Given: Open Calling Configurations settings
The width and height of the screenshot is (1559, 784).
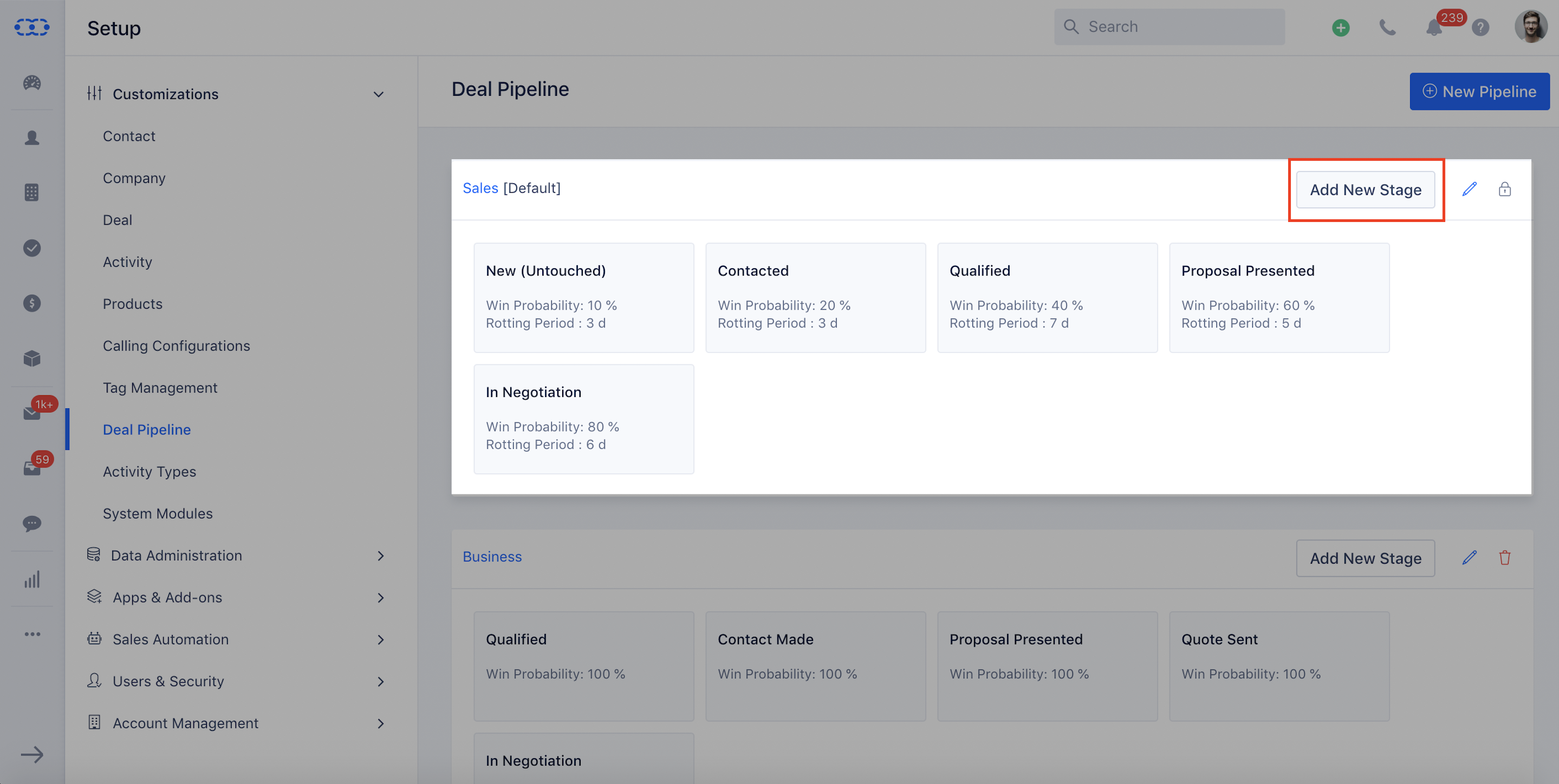Looking at the screenshot, I should 176,346.
